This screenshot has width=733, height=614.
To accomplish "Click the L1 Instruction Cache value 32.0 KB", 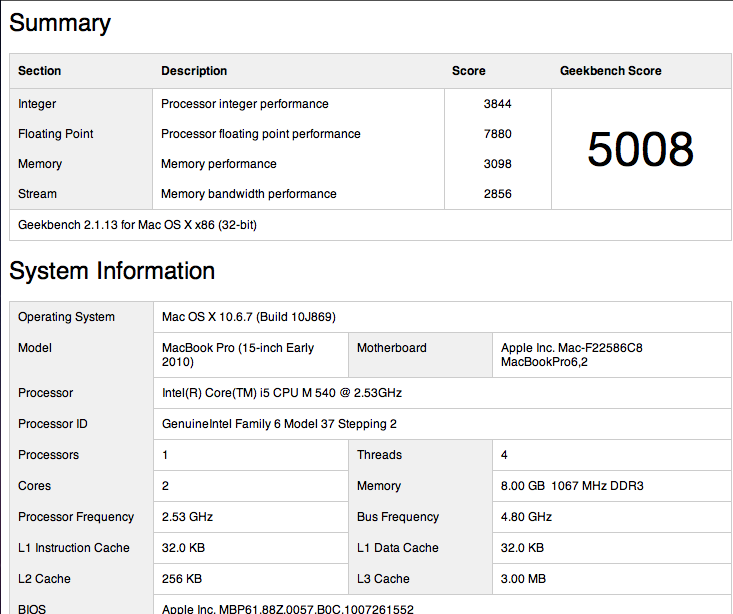I will (183, 548).
